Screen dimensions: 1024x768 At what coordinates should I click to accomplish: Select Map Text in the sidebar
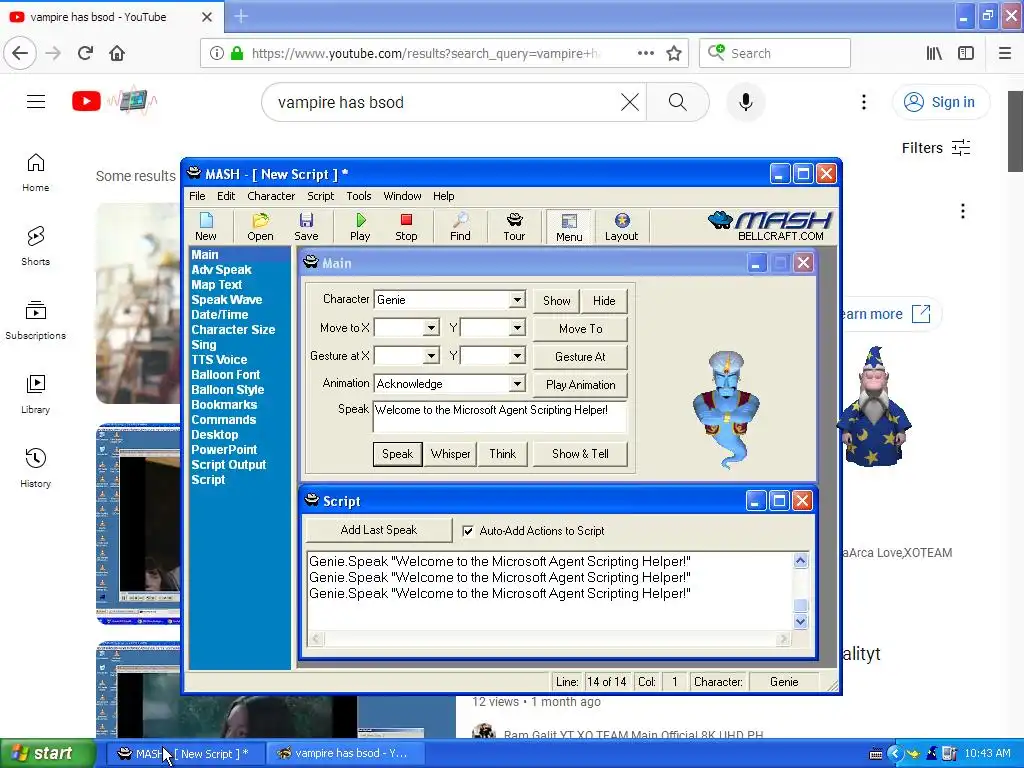[216, 285]
